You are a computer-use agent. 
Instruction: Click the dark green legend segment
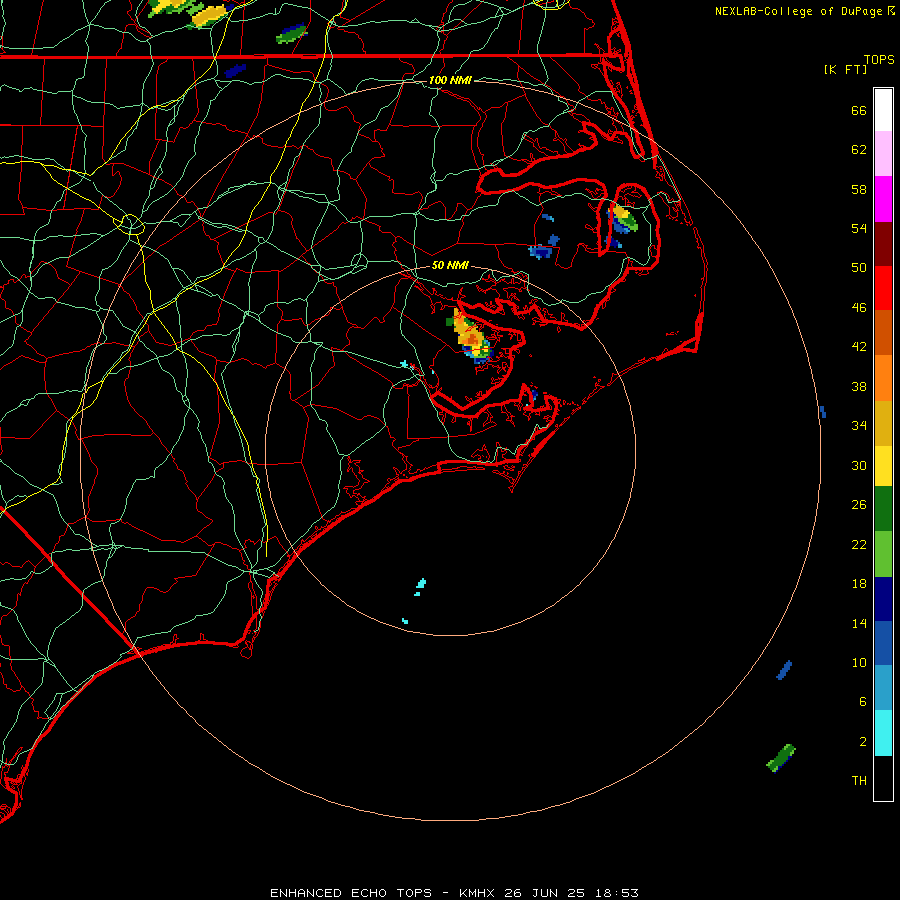(883, 509)
